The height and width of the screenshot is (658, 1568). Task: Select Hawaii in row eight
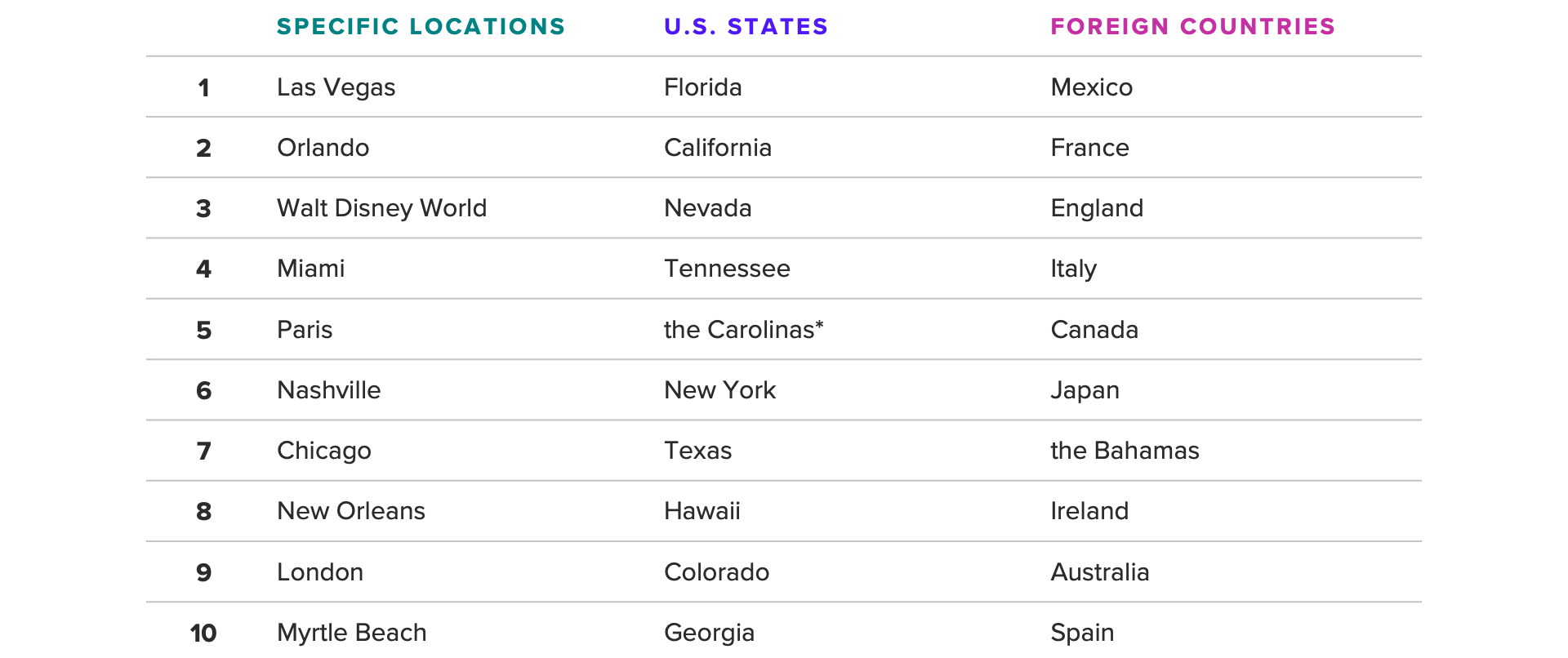(702, 511)
